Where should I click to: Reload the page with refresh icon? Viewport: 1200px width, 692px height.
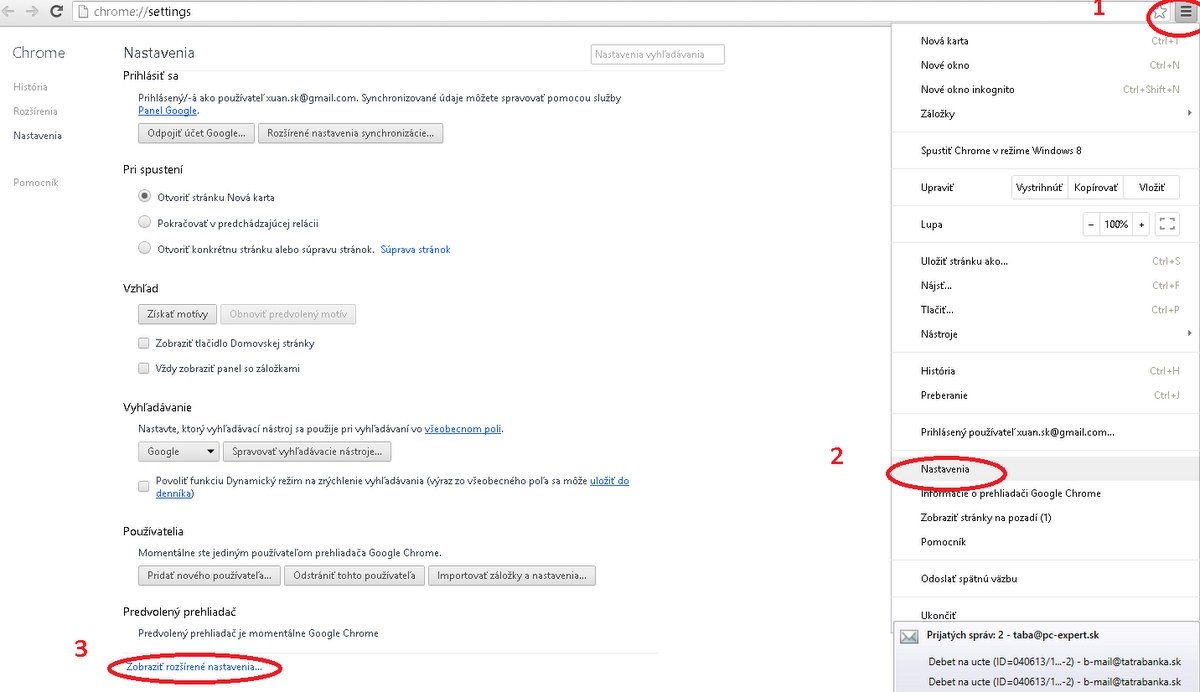click(x=56, y=12)
